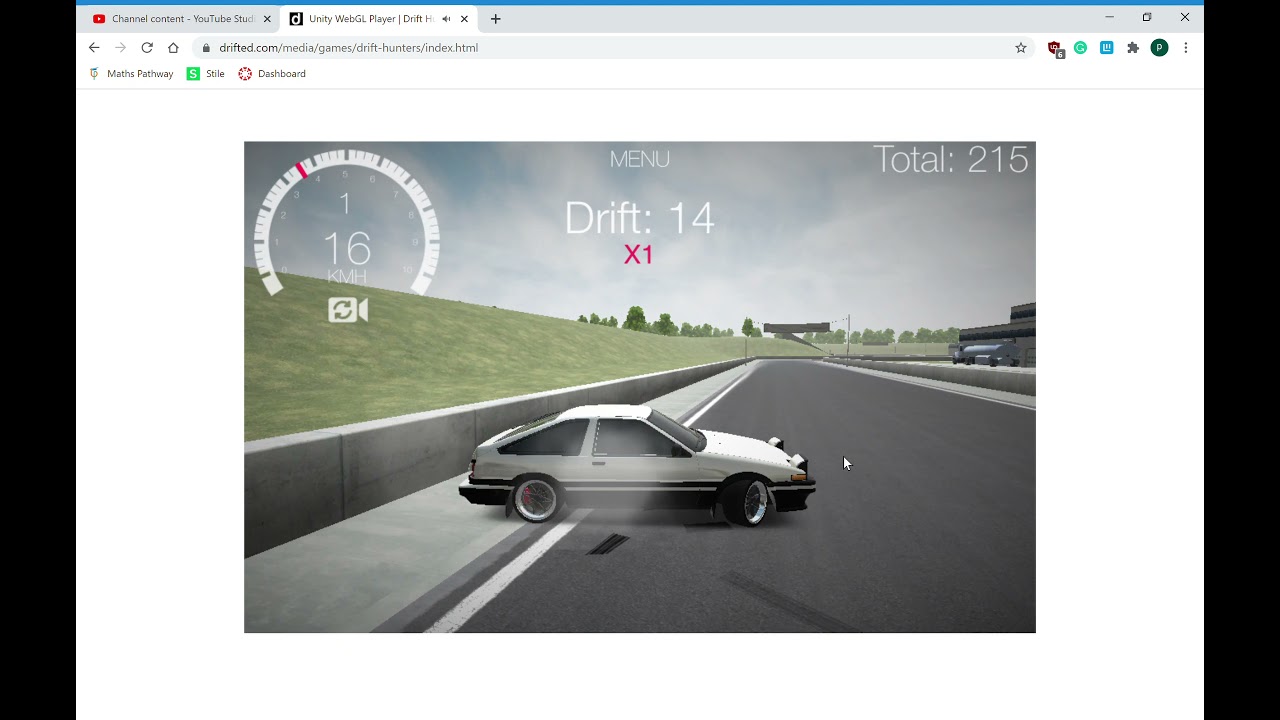The image size is (1280, 720).
Task: Switch the camera view icon
Action: click(x=348, y=310)
